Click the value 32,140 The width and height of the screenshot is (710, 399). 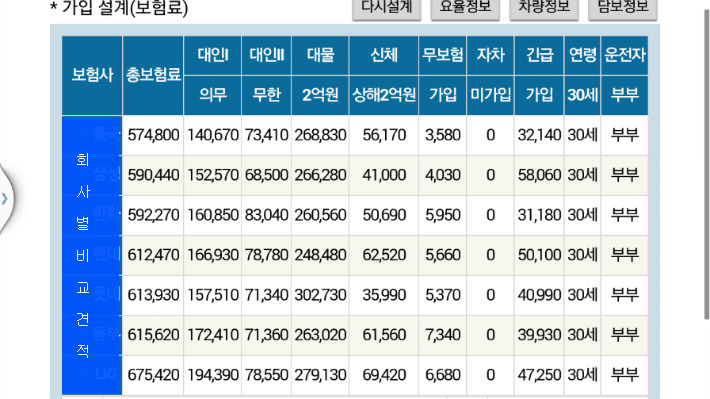point(539,135)
